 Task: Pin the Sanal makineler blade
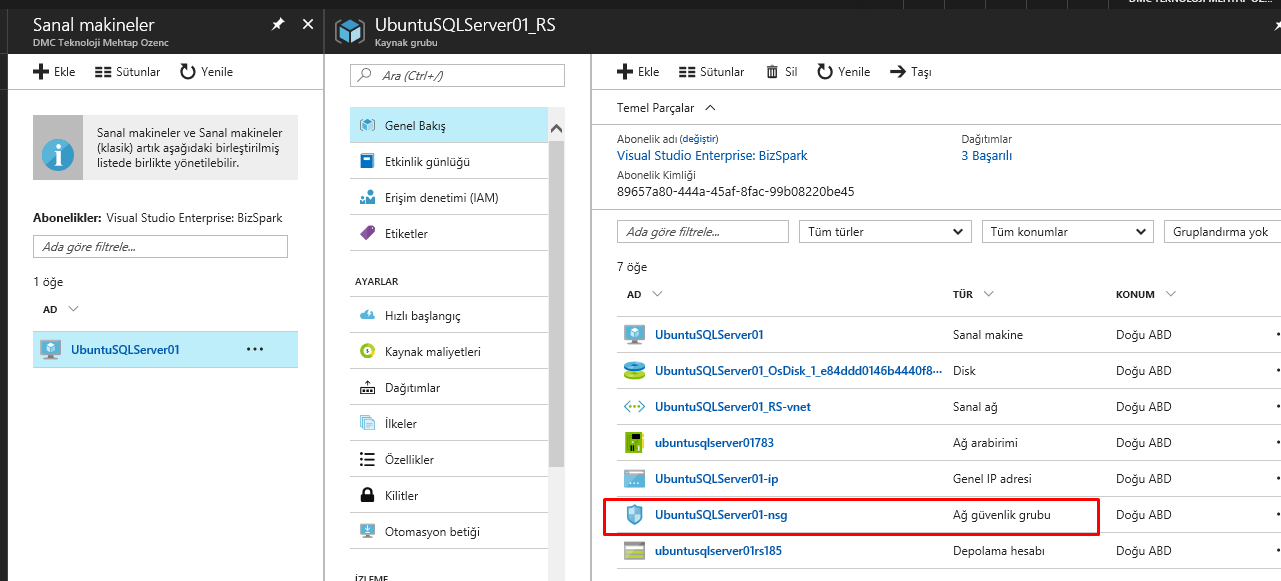(x=278, y=24)
